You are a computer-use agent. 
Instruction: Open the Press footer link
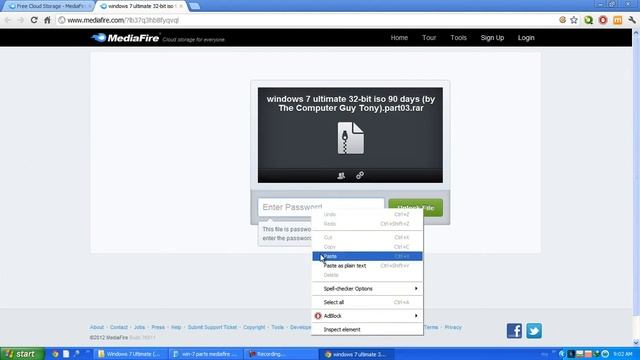(158, 327)
